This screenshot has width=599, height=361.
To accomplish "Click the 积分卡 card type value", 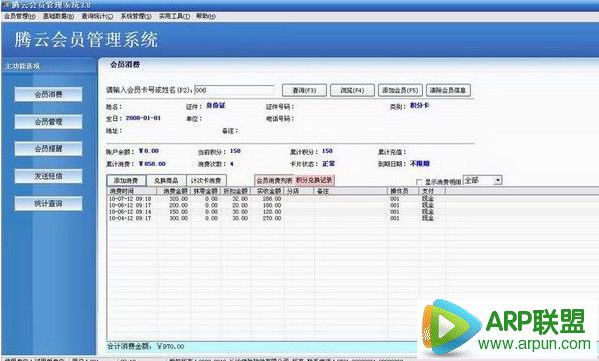I will click(419, 105).
